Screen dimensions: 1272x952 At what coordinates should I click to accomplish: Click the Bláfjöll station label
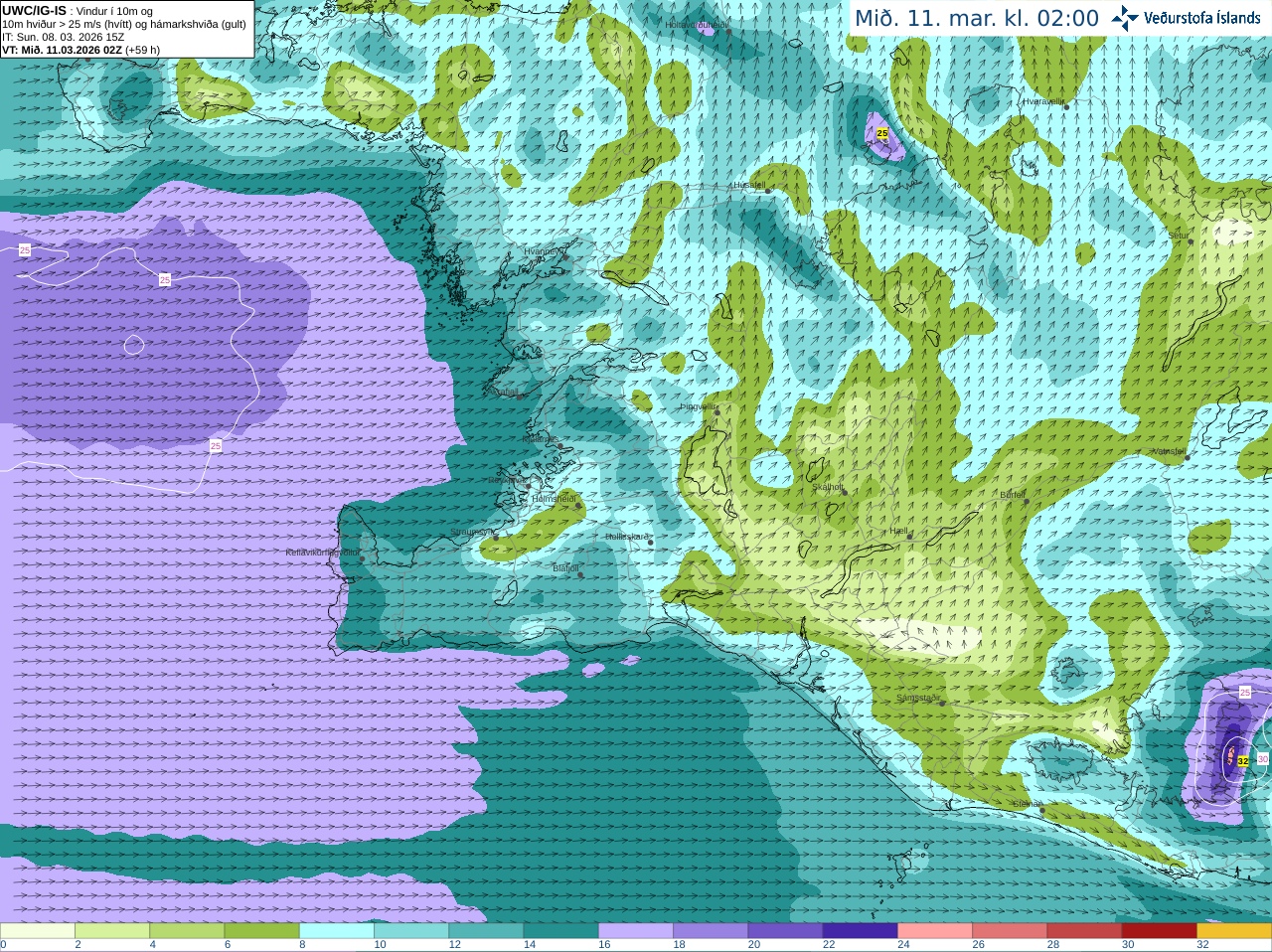click(565, 568)
